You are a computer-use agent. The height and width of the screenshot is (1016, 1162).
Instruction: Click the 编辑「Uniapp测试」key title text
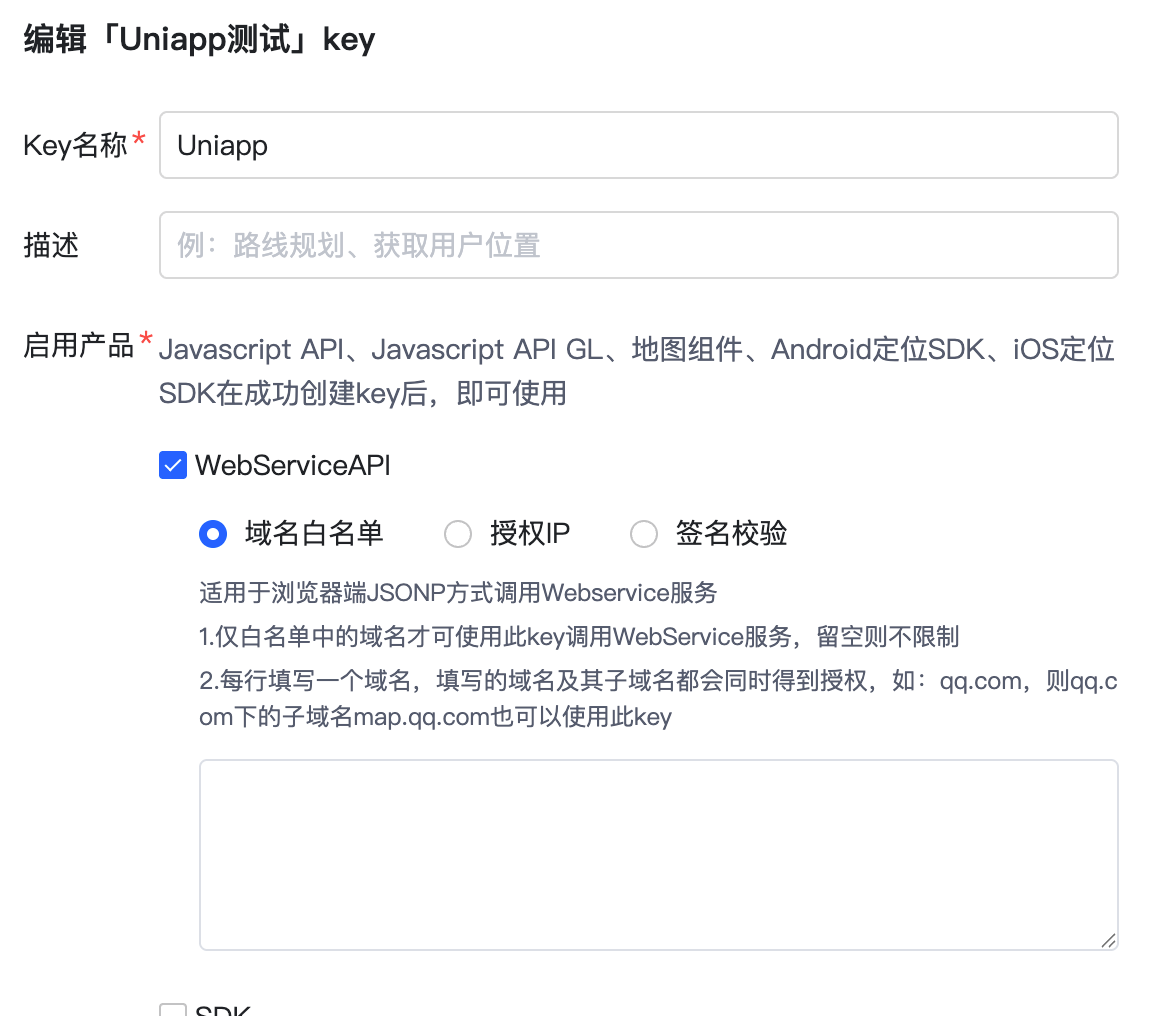(x=199, y=39)
